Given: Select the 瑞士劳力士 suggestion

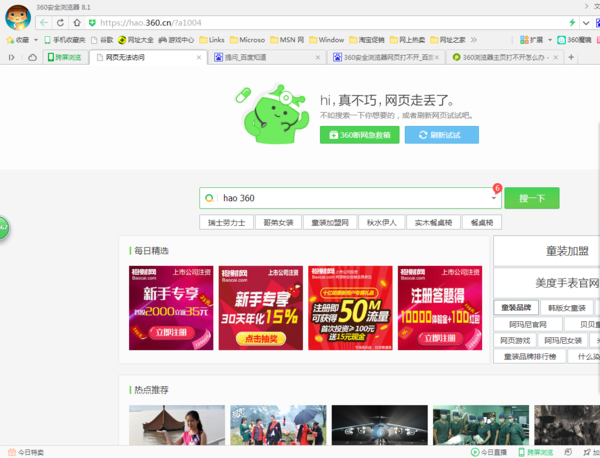Looking at the screenshot, I should pos(226,222).
